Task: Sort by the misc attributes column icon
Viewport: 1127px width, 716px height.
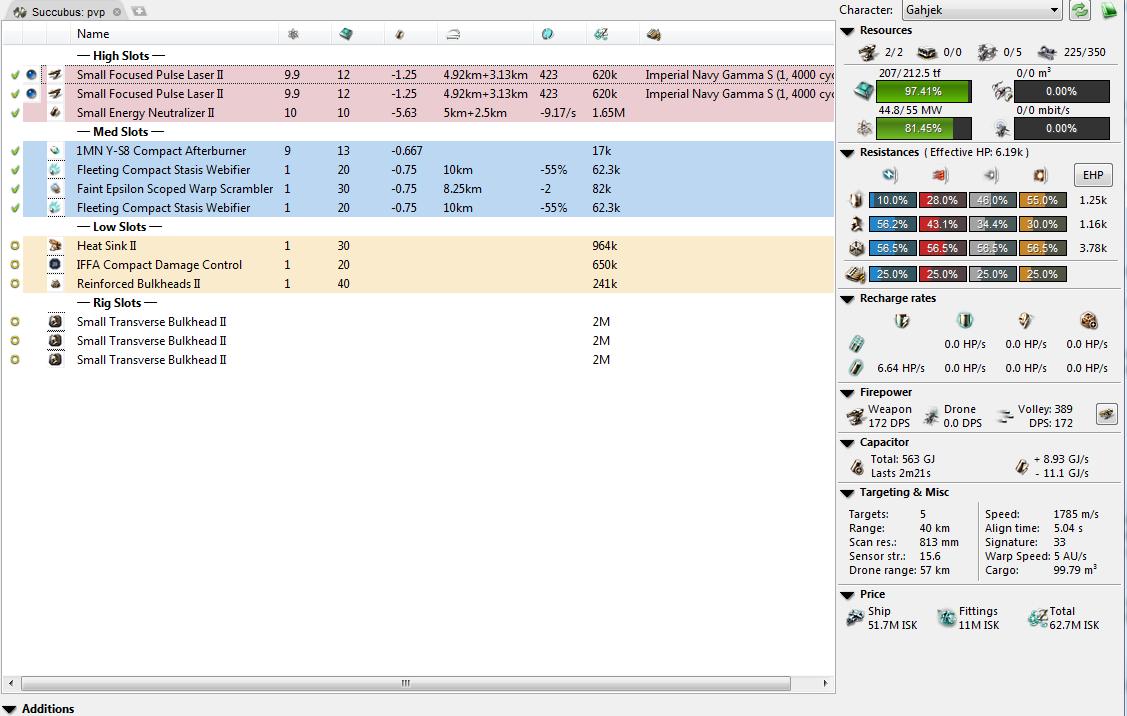Action: pos(548,34)
